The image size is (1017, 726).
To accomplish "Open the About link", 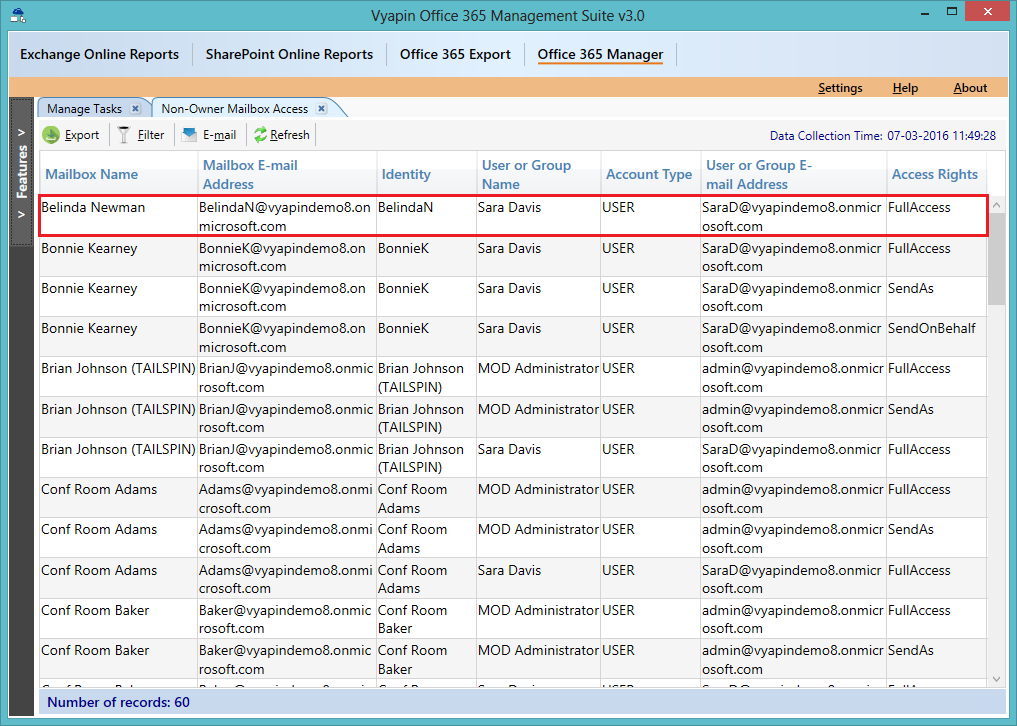I will click(x=970, y=88).
